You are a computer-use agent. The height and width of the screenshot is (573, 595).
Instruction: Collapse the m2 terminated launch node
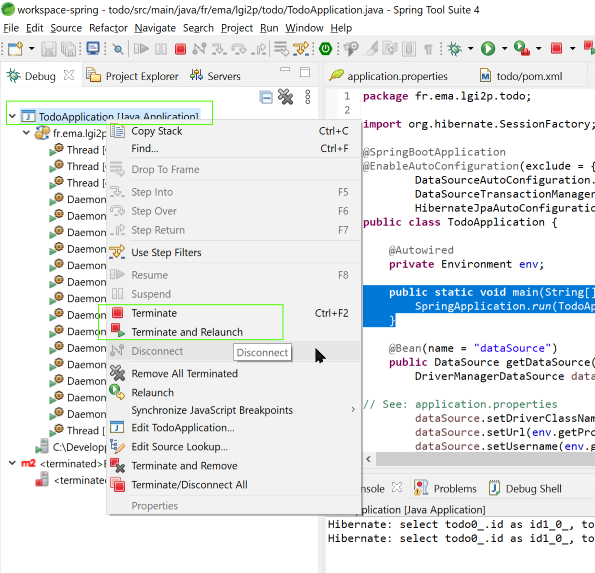click(12, 463)
